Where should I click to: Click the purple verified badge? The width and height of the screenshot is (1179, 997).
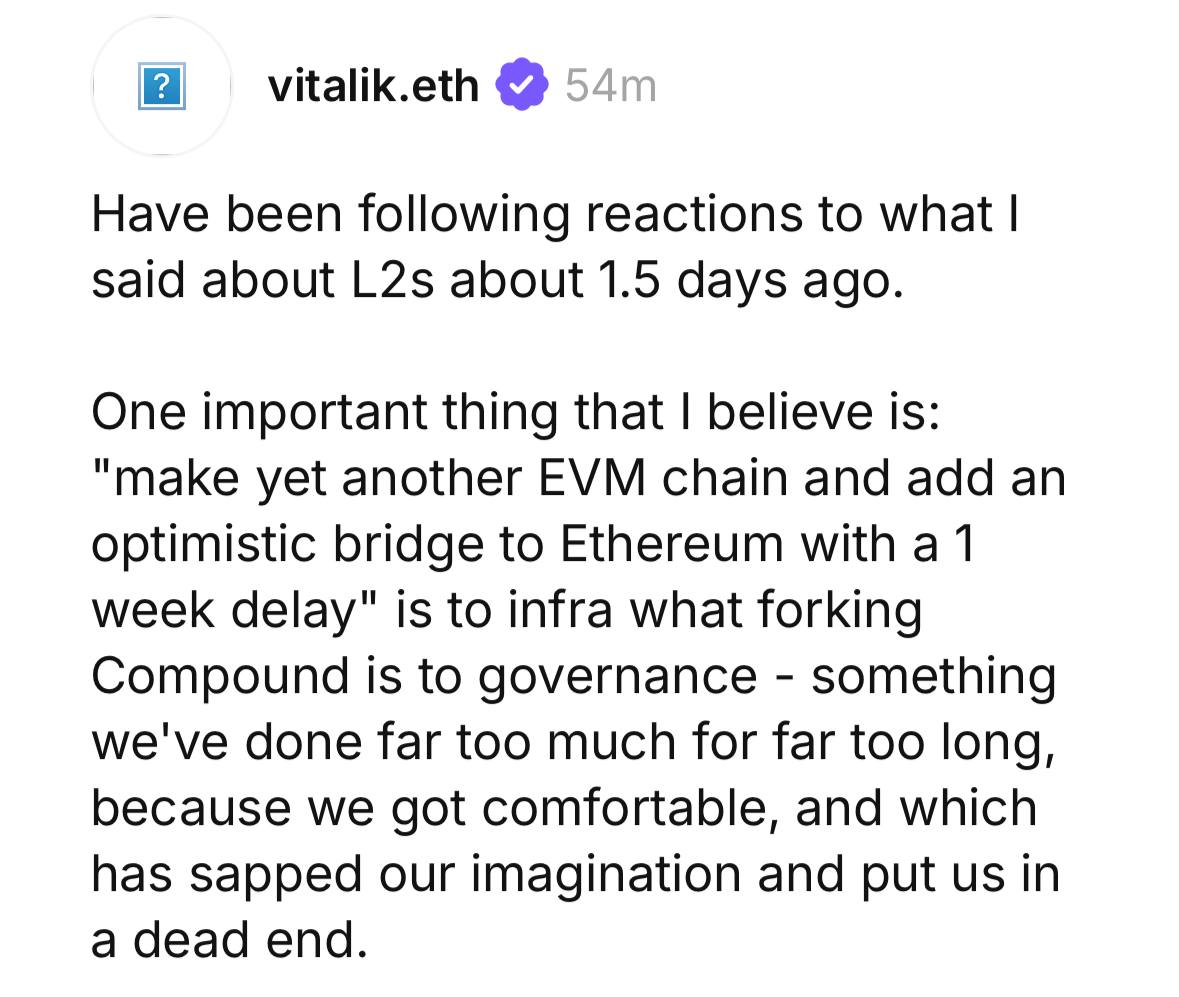[x=523, y=85]
